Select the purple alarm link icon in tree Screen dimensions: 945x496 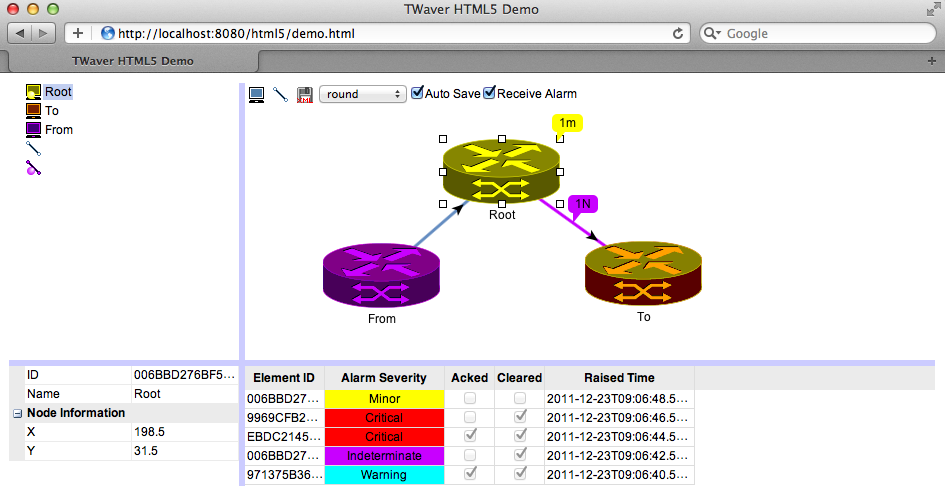coord(33,168)
